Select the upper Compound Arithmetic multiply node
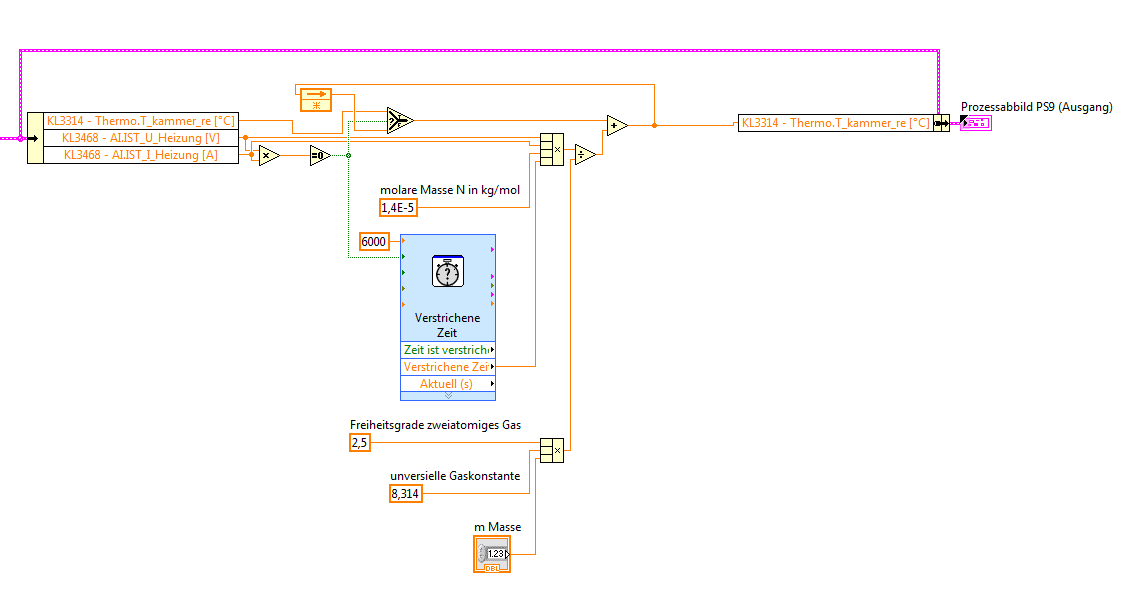This screenshot has height=610, width=1132. click(x=552, y=149)
